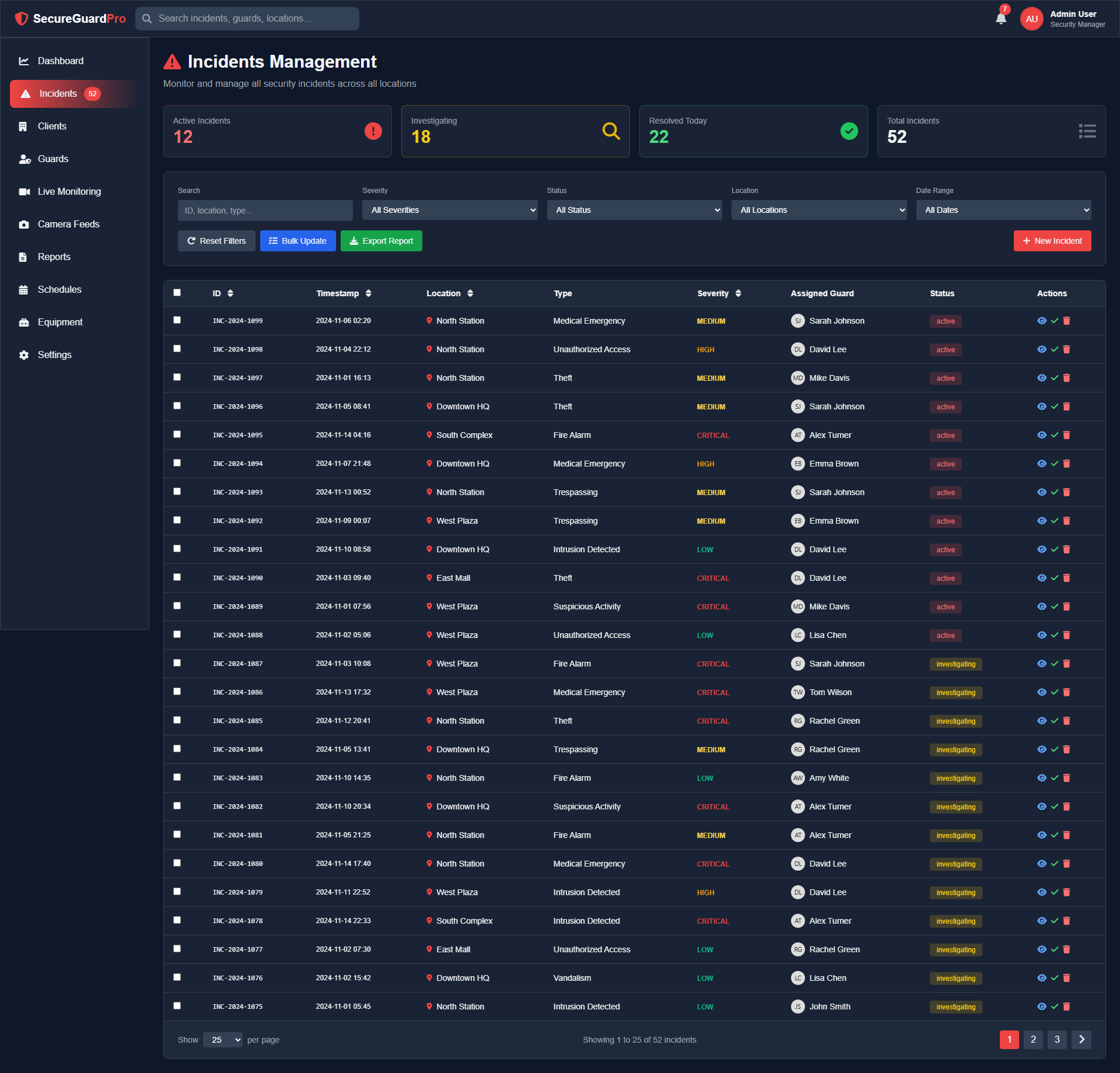Viewport: 1120px width, 1073px height.
Task: Click the New Incident button
Action: click(1052, 241)
